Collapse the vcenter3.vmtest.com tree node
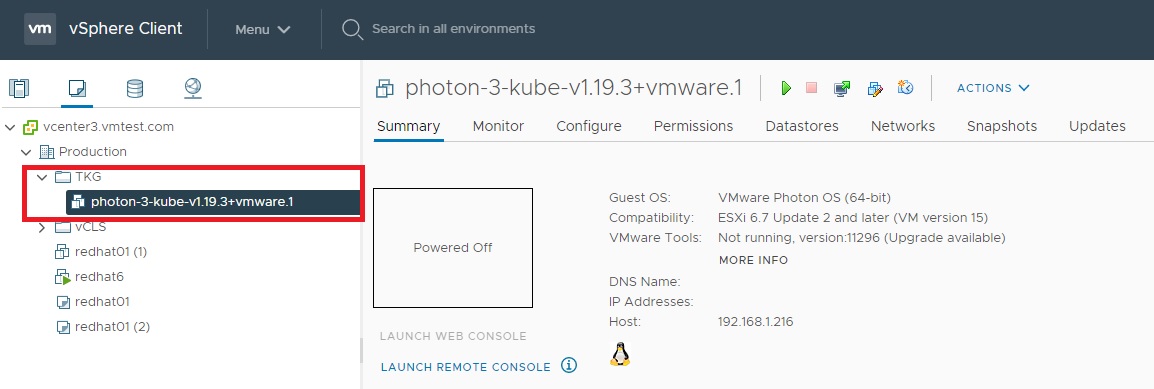This screenshot has width=1154, height=389. point(10,127)
